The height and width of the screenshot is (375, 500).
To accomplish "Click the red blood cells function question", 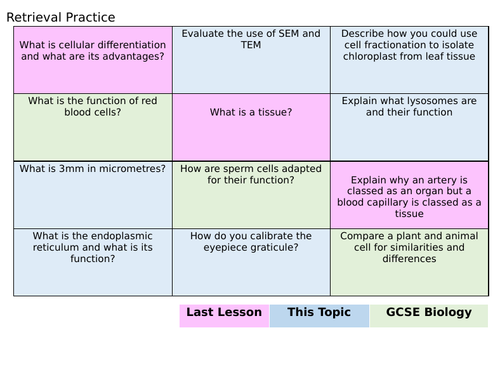I will click(93, 127).
